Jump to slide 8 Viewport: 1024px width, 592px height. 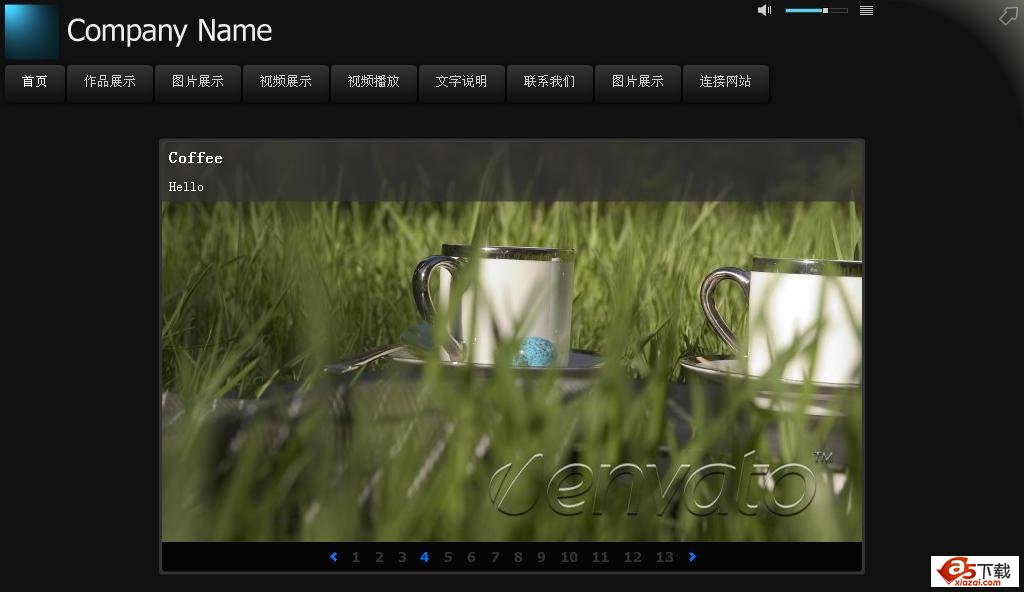(x=518, y=557)
